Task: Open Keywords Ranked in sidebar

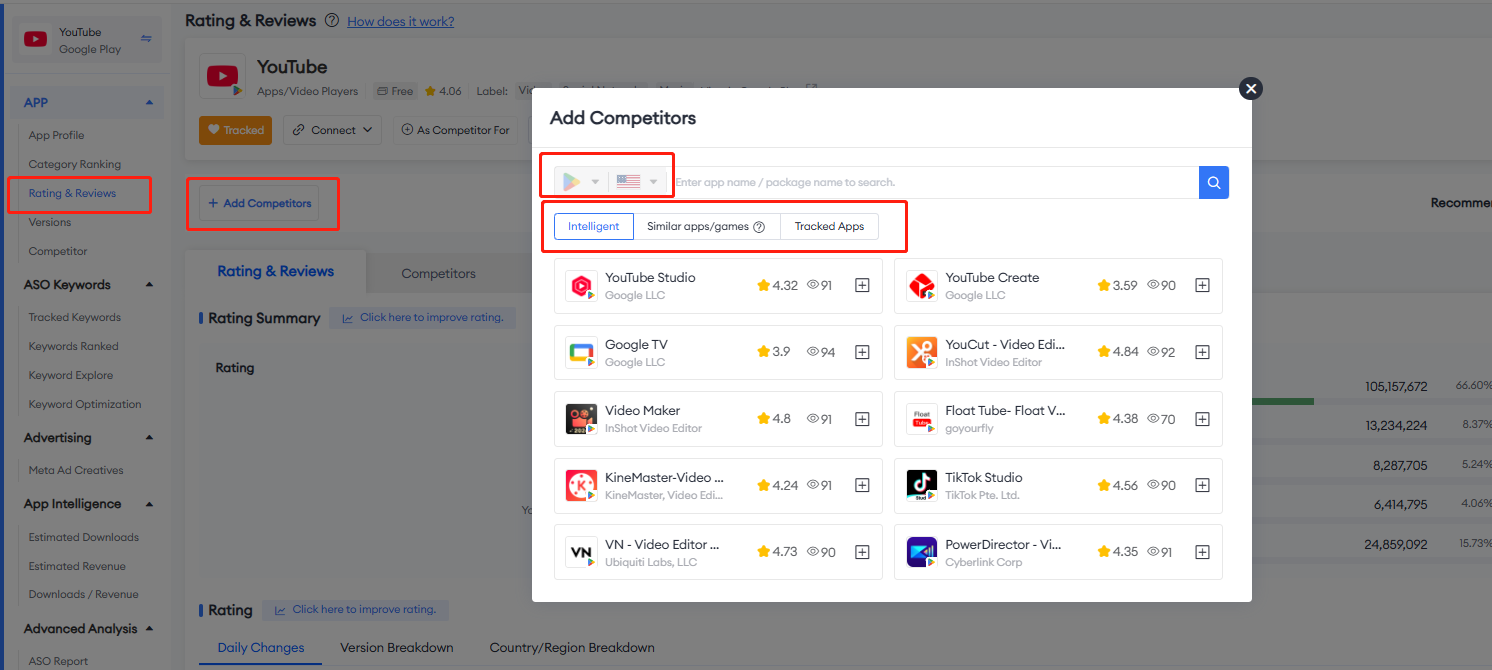Action: tap(74, 346)
